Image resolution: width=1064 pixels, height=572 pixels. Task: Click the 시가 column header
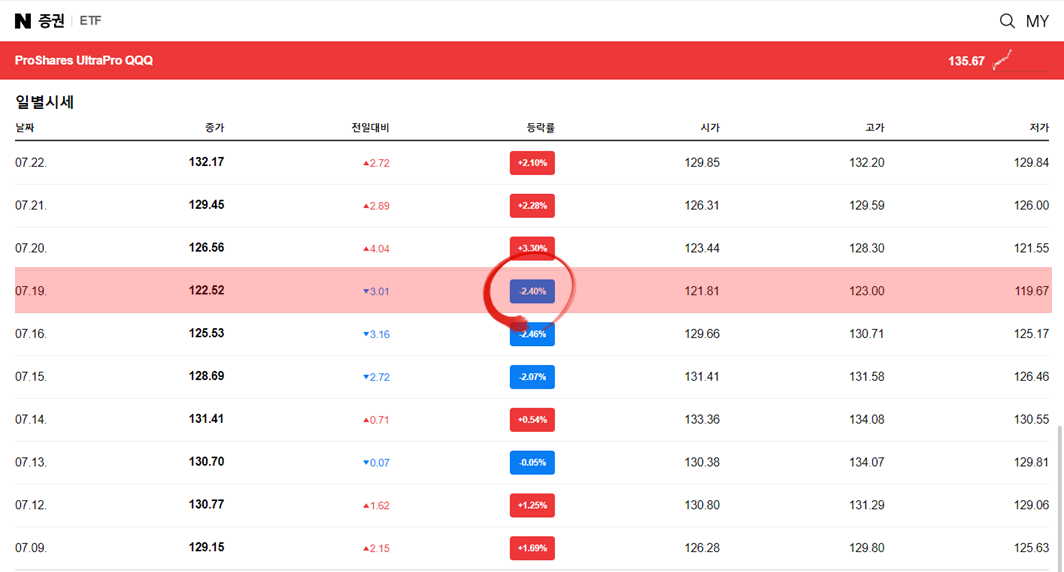point(710,128)
